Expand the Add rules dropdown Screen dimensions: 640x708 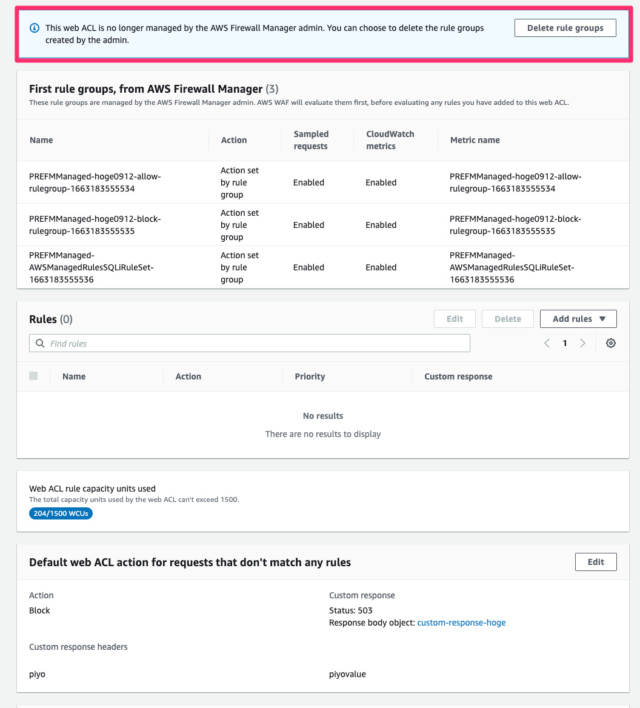[x=578, y=319]
